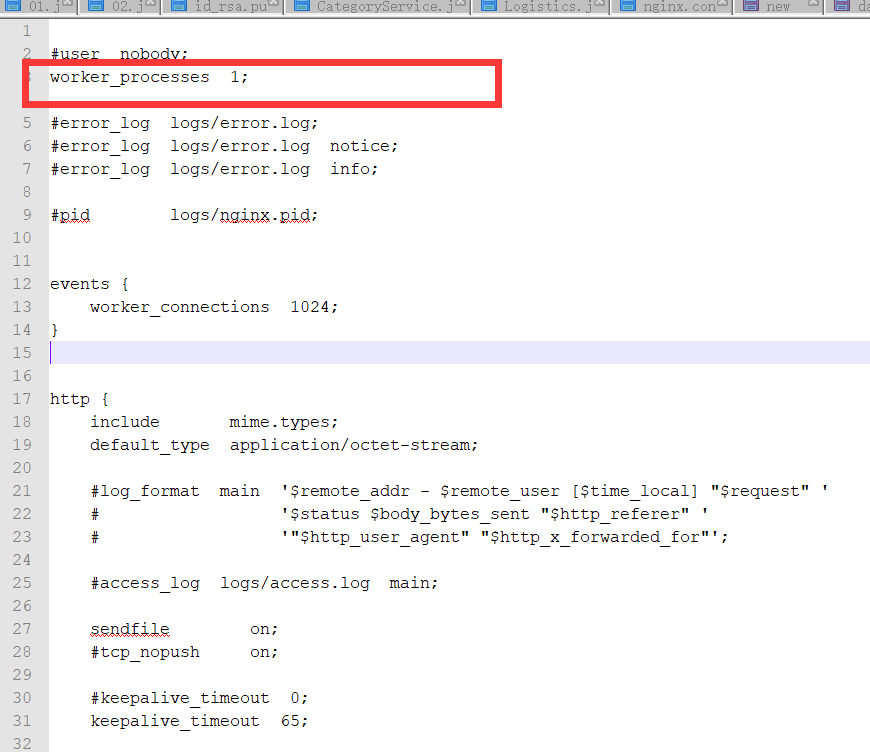Click the word 'notice;' on line 6

click(364, 146)
